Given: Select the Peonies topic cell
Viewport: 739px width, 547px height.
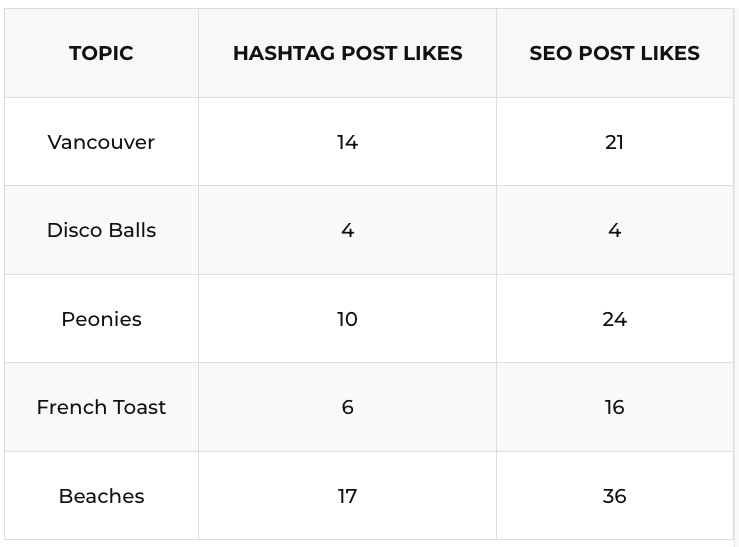Looking at the screenshot, I should [x=101, y=319].
